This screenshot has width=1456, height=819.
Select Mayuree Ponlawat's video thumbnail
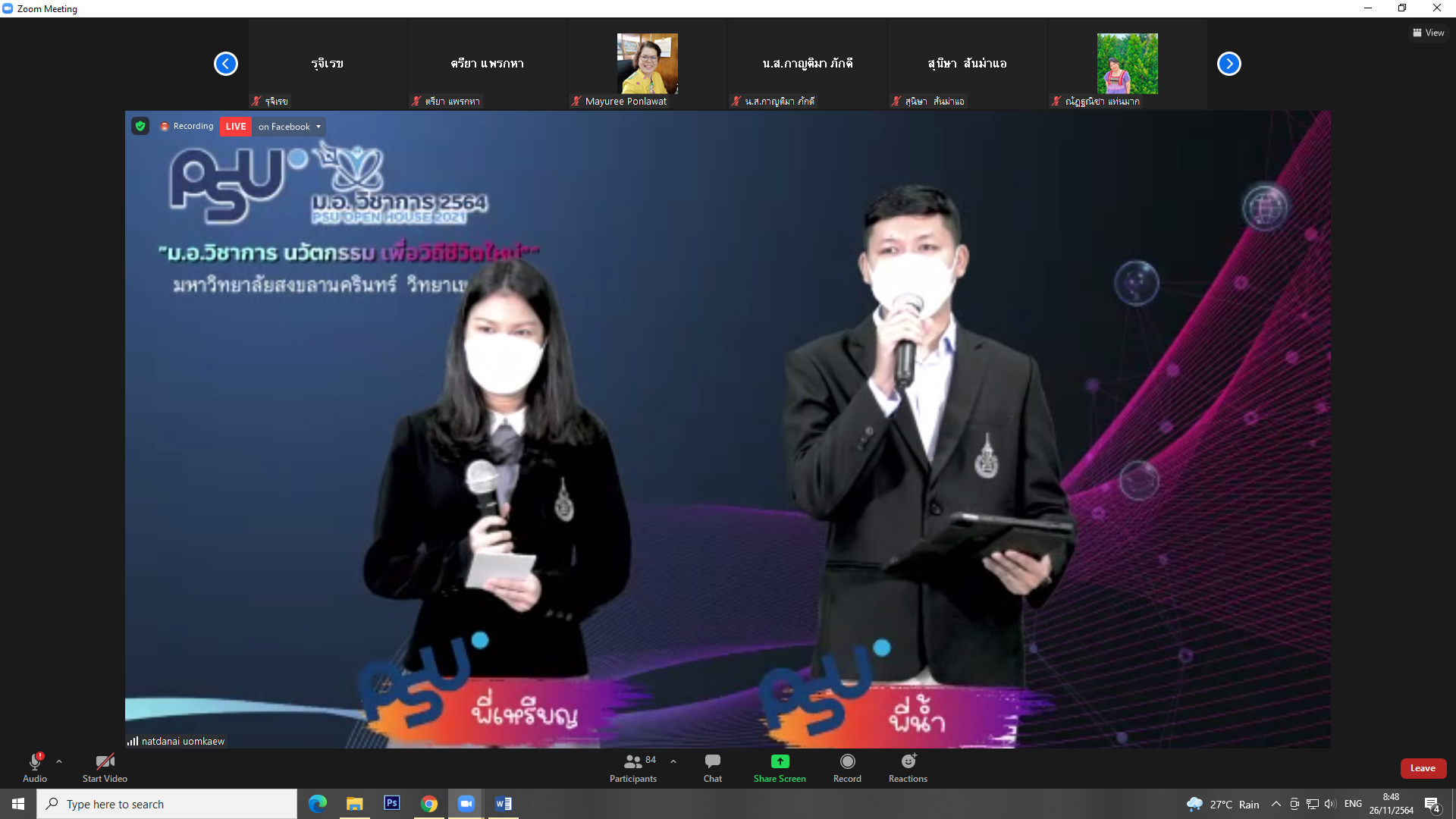647,64
